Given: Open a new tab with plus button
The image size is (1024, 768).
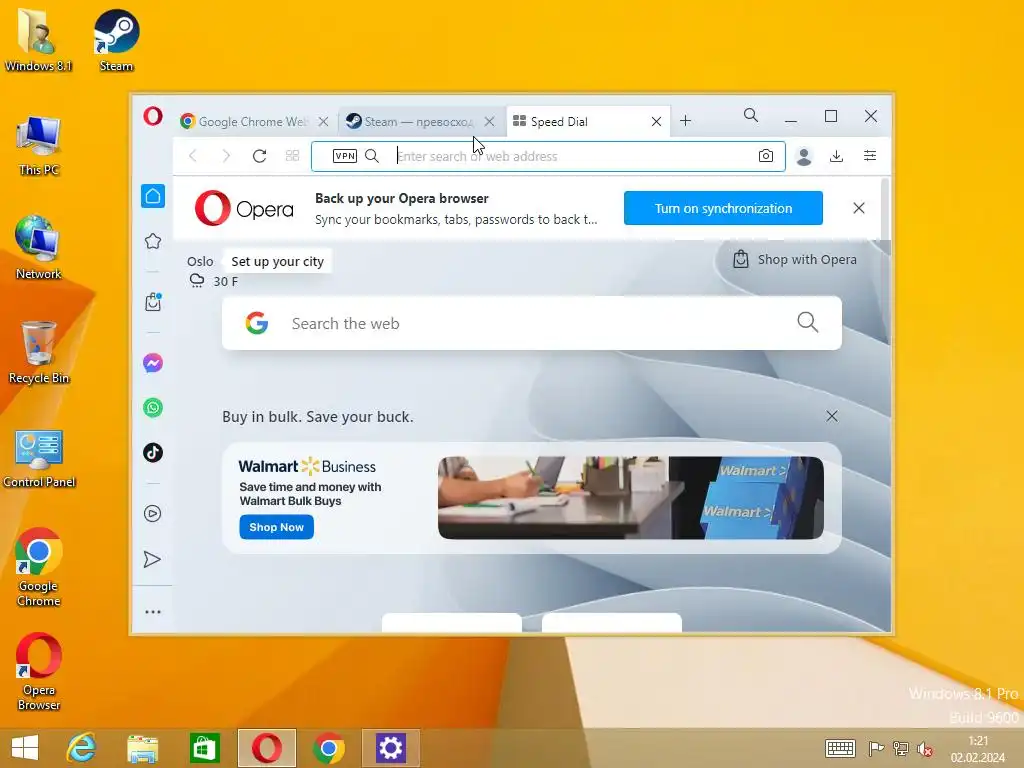Looking at the screenshot, I should pyautogui.click(x=685, y=121).
